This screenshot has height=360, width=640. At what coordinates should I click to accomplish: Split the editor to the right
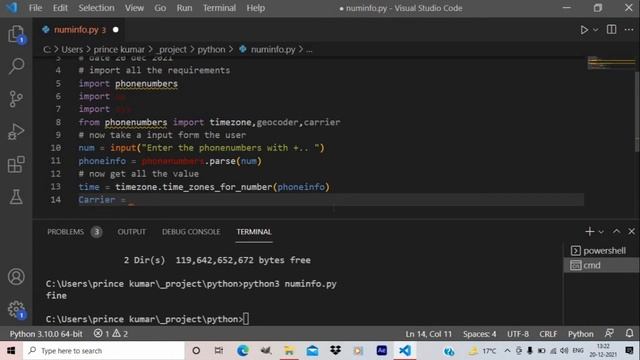coord(611,29)
